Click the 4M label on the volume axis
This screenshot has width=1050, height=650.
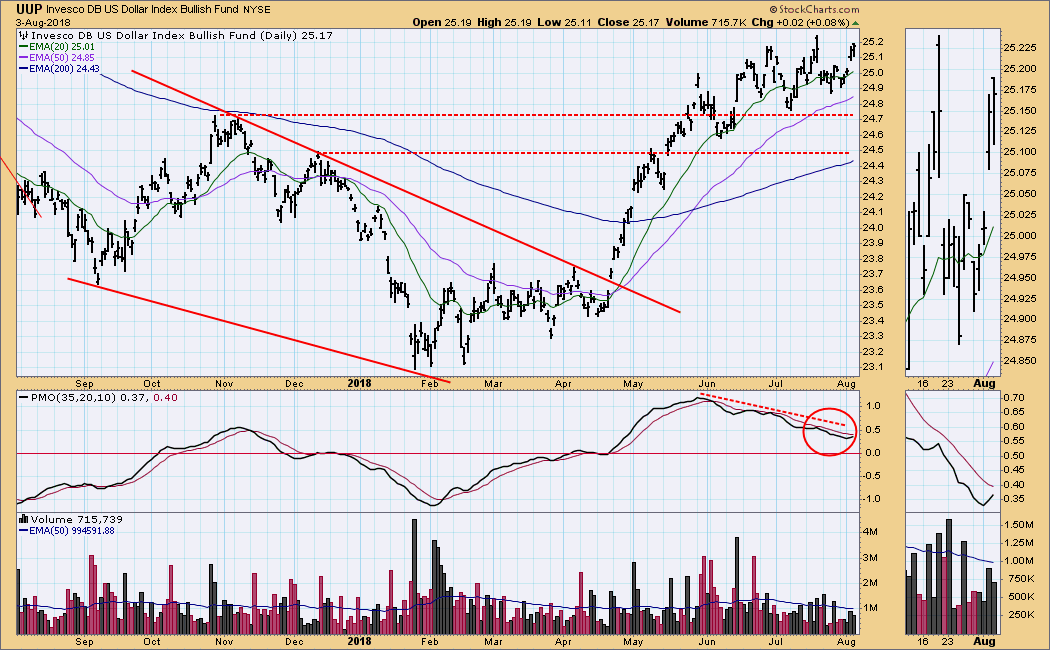click(871, 532)
